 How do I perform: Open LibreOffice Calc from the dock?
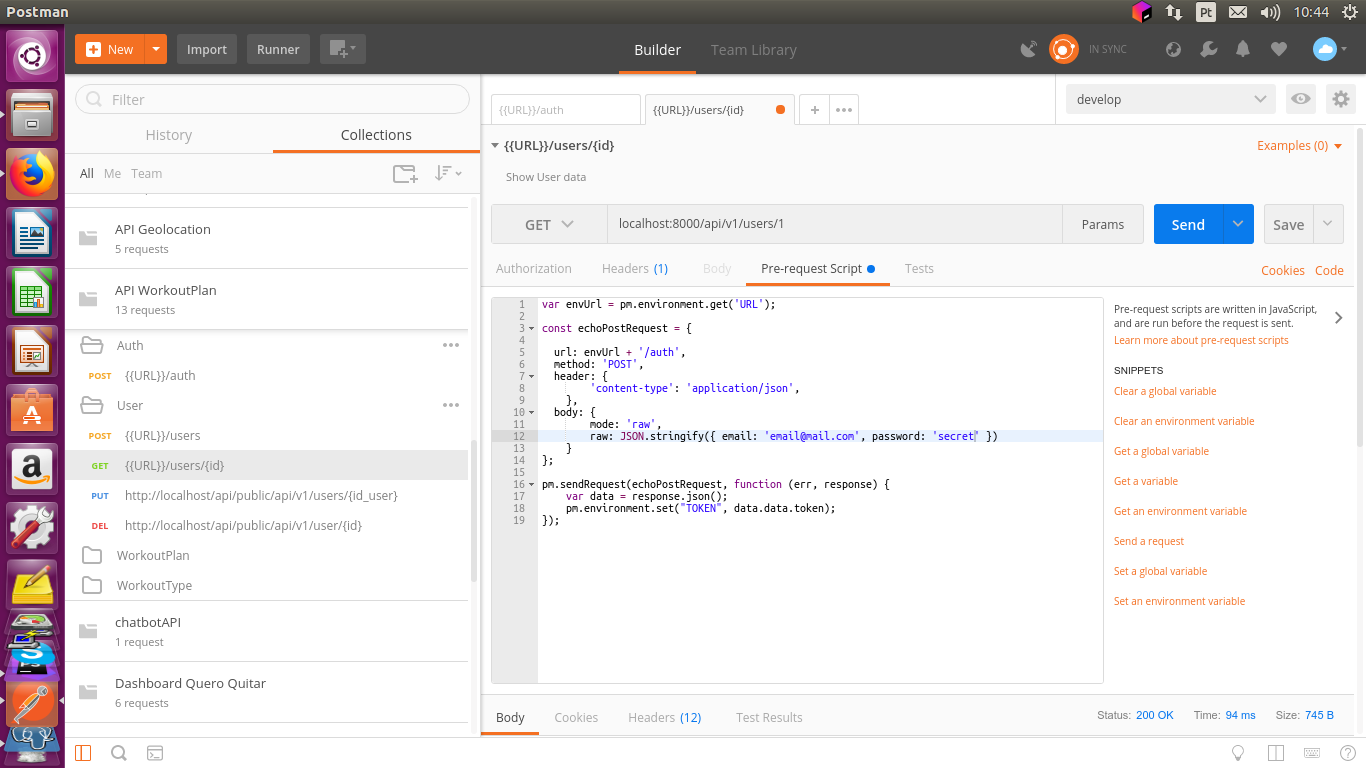click(x=33, y=292)
